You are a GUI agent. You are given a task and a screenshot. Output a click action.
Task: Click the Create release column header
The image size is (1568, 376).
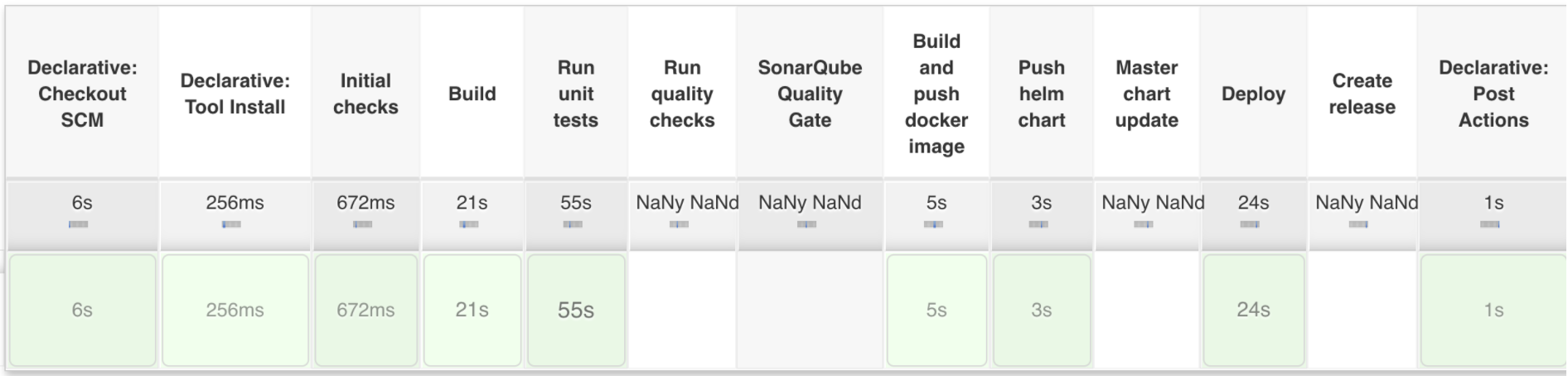coord(1362,94)
